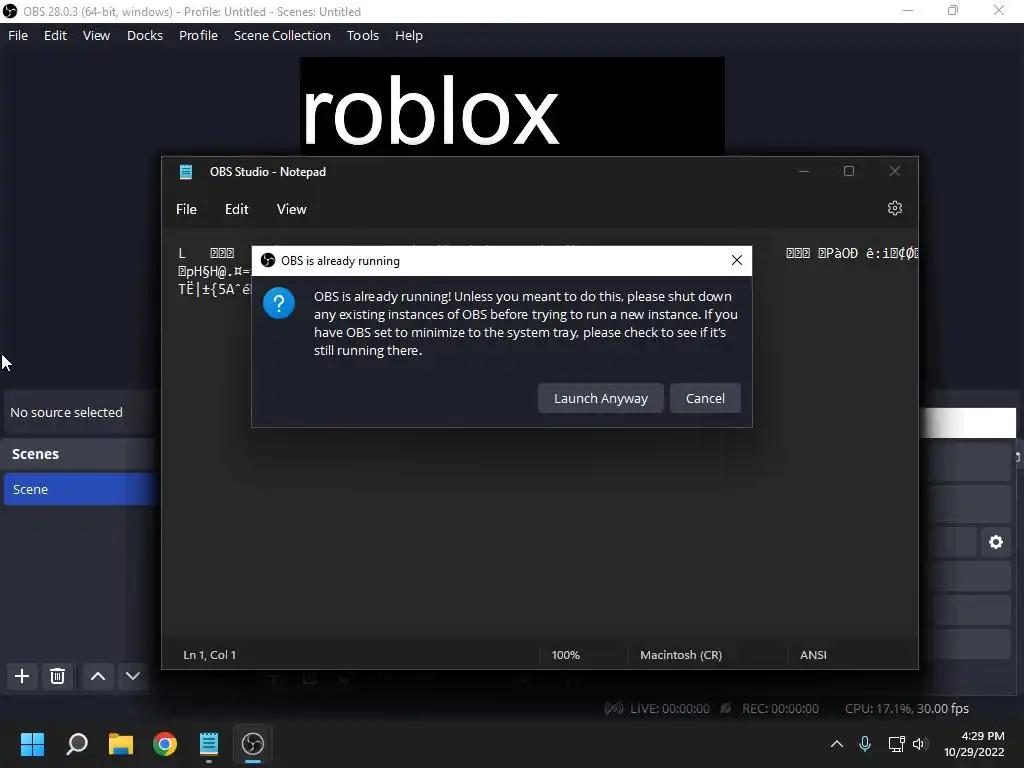Screen dimensions: 1024x768
Task: Click the 100% zoom level in Notepad status bar
Action: point(566,655)
